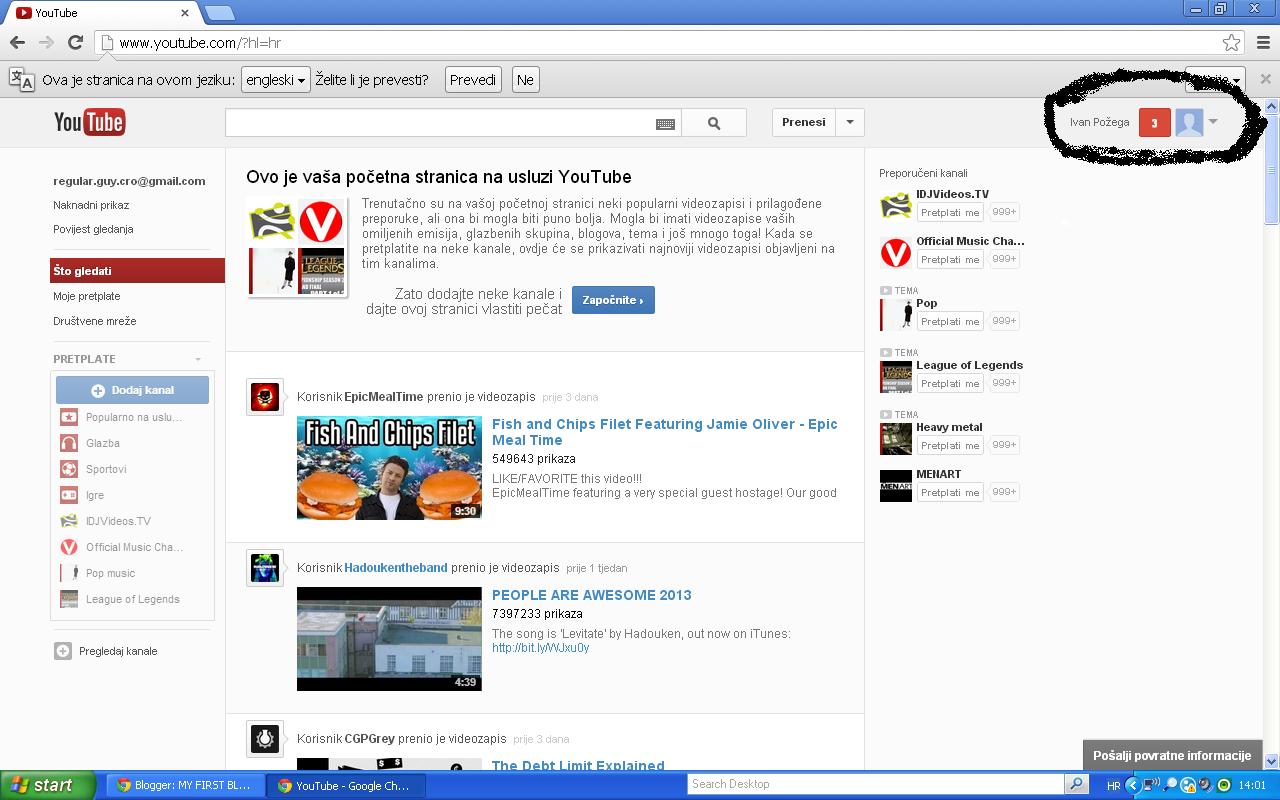Viewport: 1280px width, 800px height.
Task: Open the Chrome wrench menu
Action: 1264,43
